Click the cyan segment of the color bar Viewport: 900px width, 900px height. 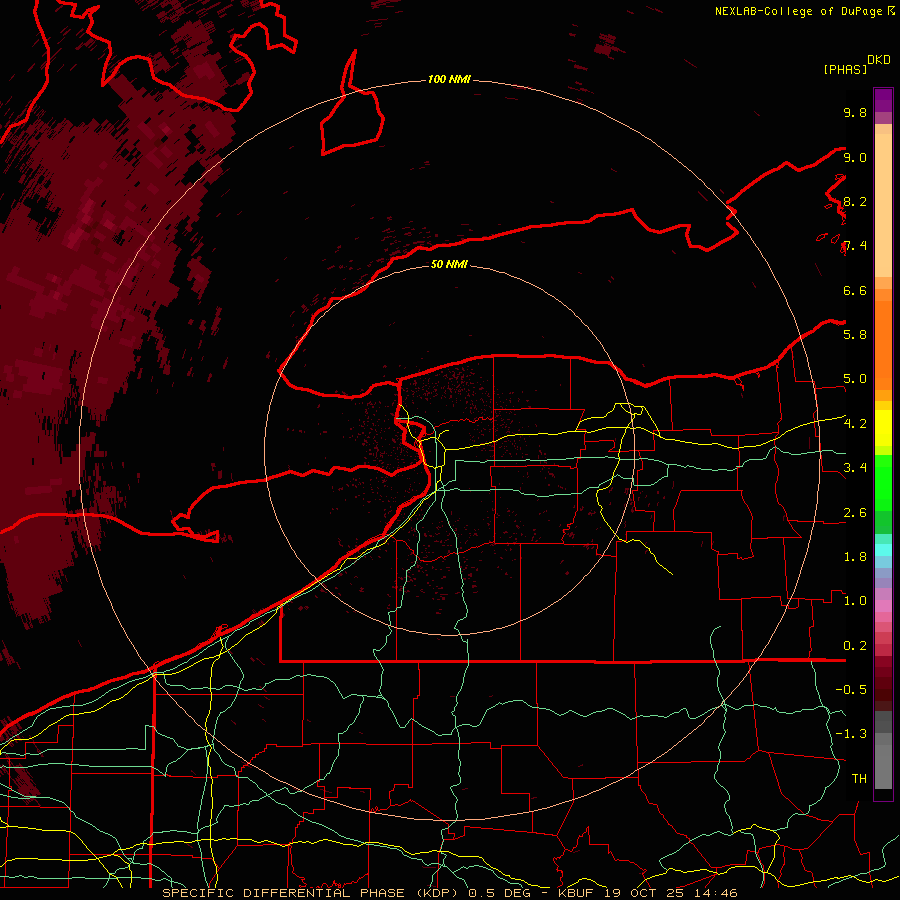click(x=883, y=550)
